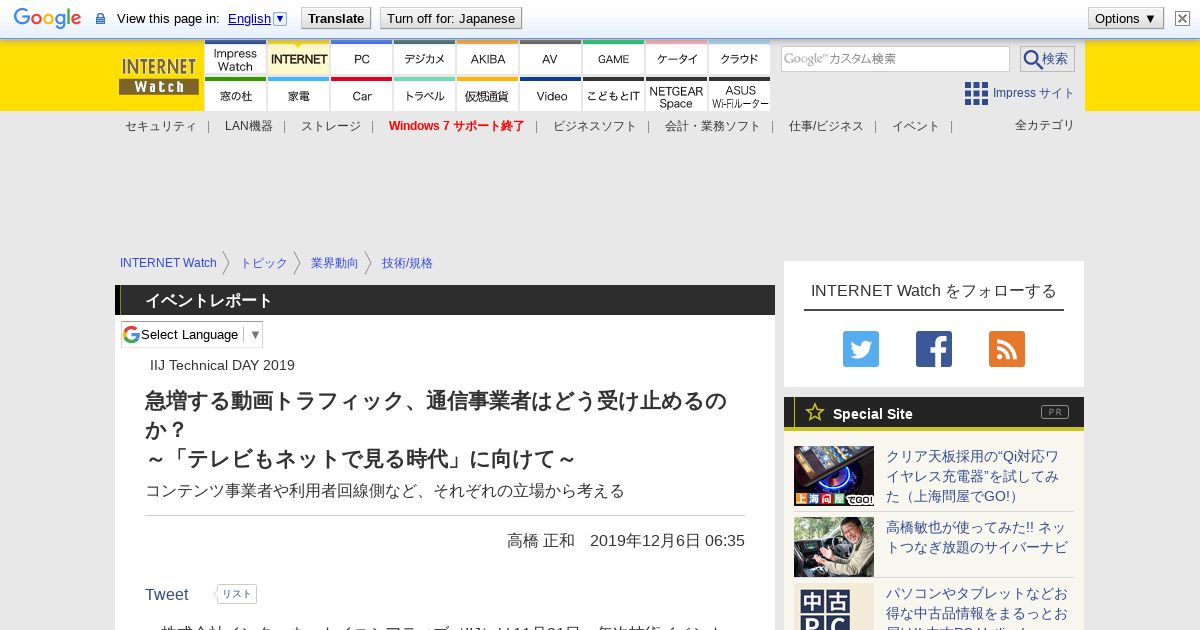Open the English language dropdown
Viewport: 1200px width, 630px height.
257,18
